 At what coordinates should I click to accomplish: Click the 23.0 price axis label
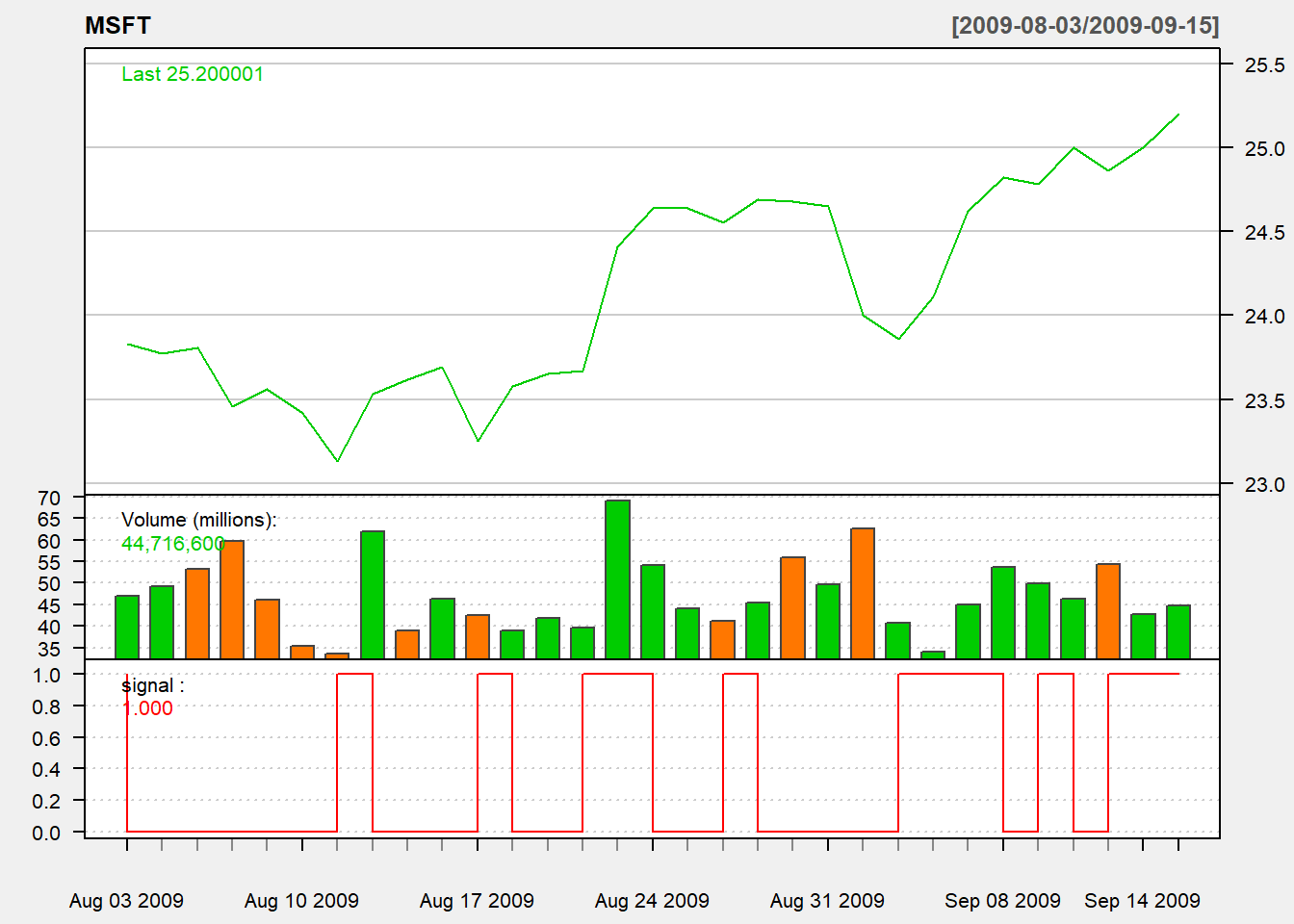[1264, 484]
